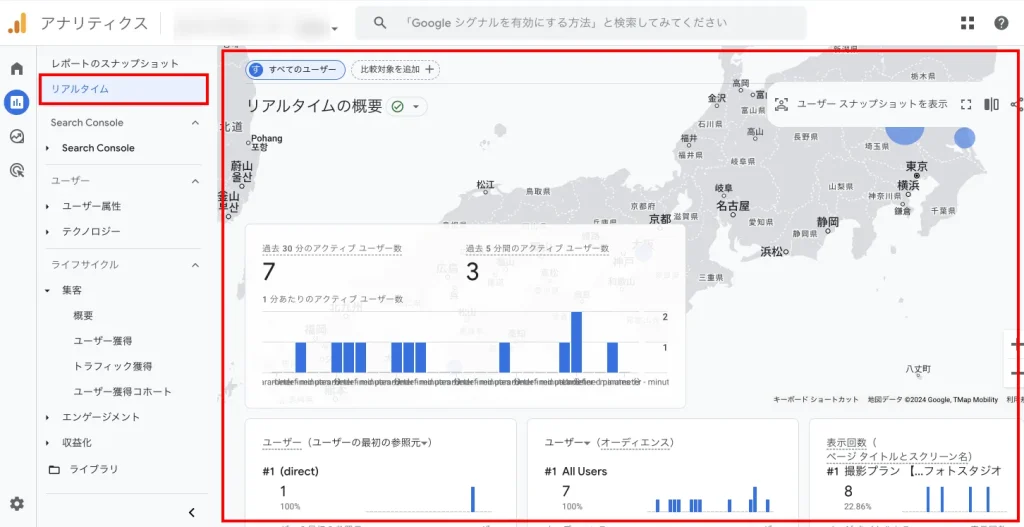Click the share report icon
The width and height of the screenshot is (1024, 527).
(x=1016, y=104)
